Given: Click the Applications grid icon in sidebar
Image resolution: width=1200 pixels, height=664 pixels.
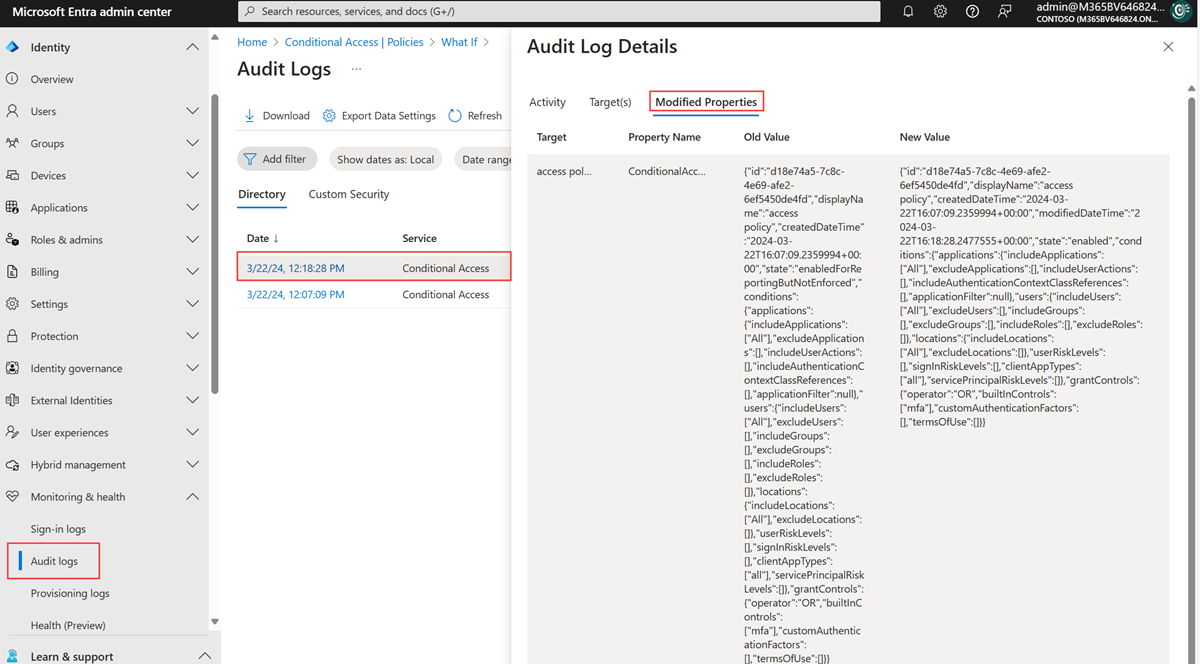Looking at the screenshot, I should [12, 207].
